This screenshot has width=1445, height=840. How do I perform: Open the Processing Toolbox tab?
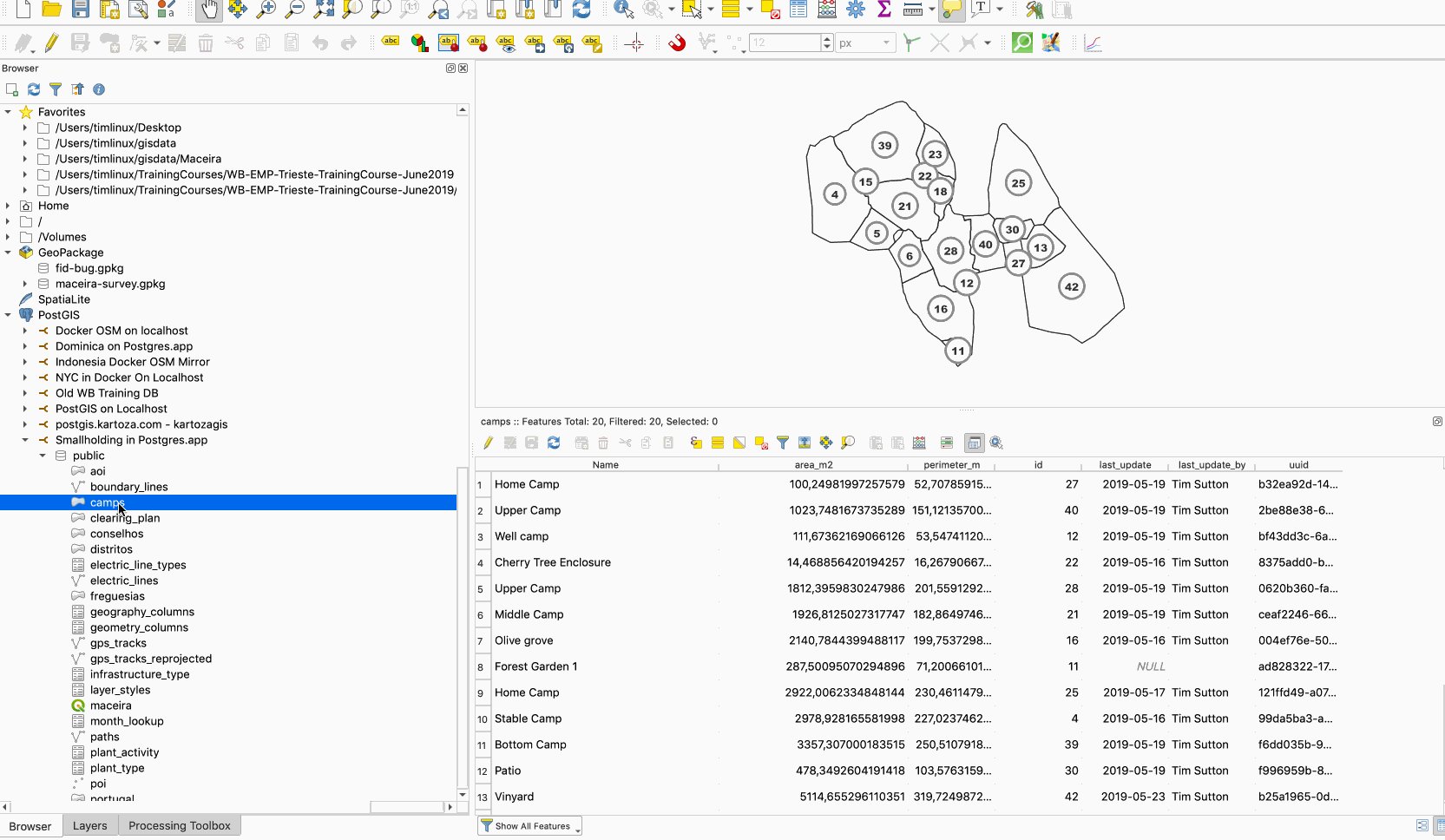[x=179, y=825]
